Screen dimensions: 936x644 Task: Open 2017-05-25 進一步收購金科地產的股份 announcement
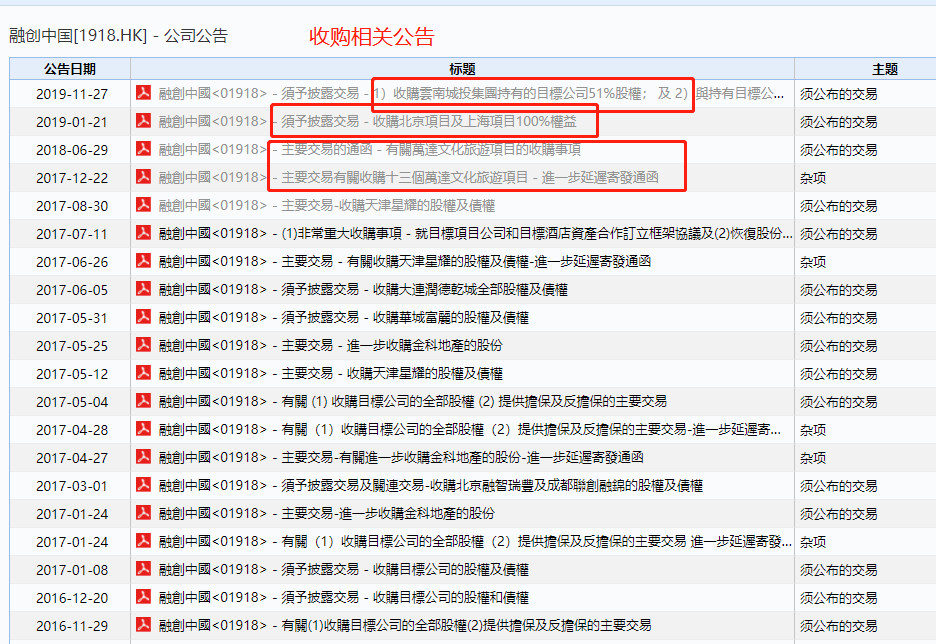point(330,346)
